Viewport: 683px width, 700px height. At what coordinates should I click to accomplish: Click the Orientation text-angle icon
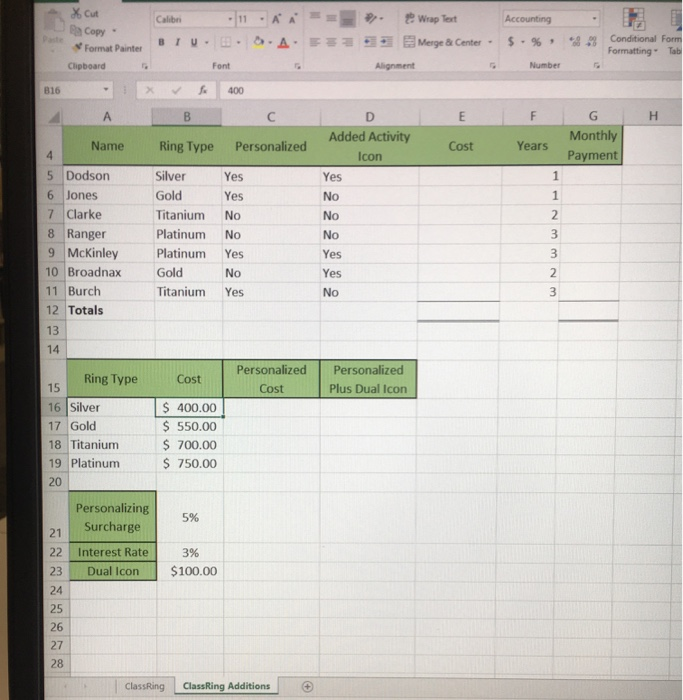click(371, 18)
